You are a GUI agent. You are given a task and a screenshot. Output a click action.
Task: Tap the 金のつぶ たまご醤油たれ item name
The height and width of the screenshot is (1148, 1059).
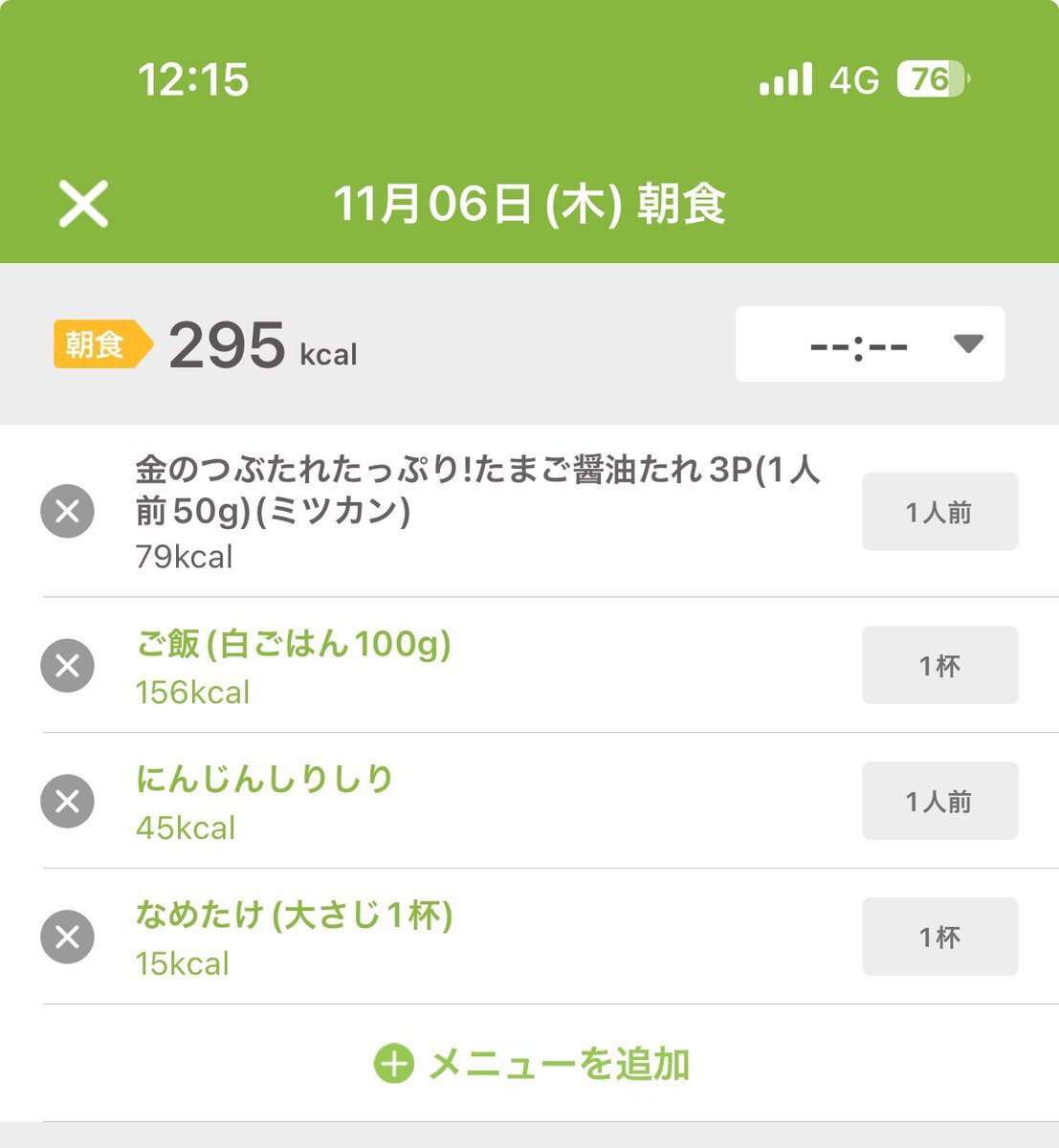[476, 491]
